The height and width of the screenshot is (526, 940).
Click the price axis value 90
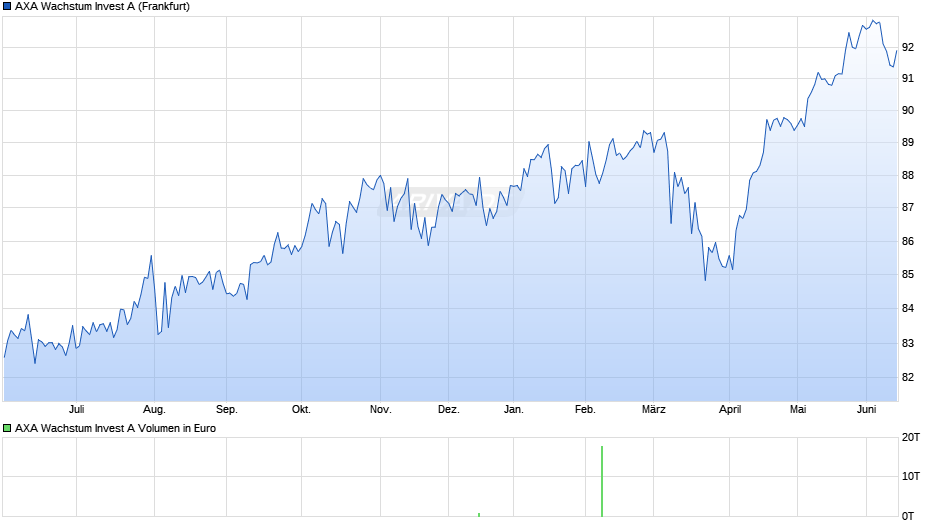(x=908, y=110)
